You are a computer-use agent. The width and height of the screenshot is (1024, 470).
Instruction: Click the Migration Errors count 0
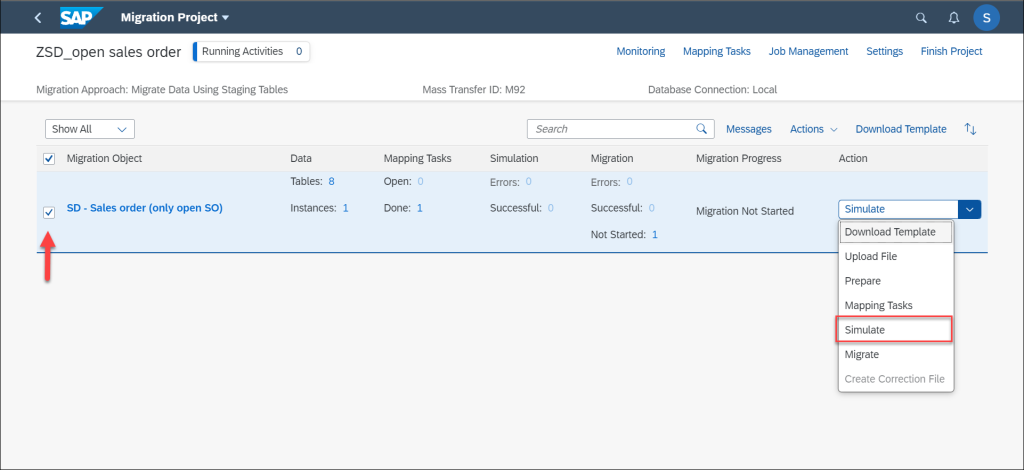(630, 181)
